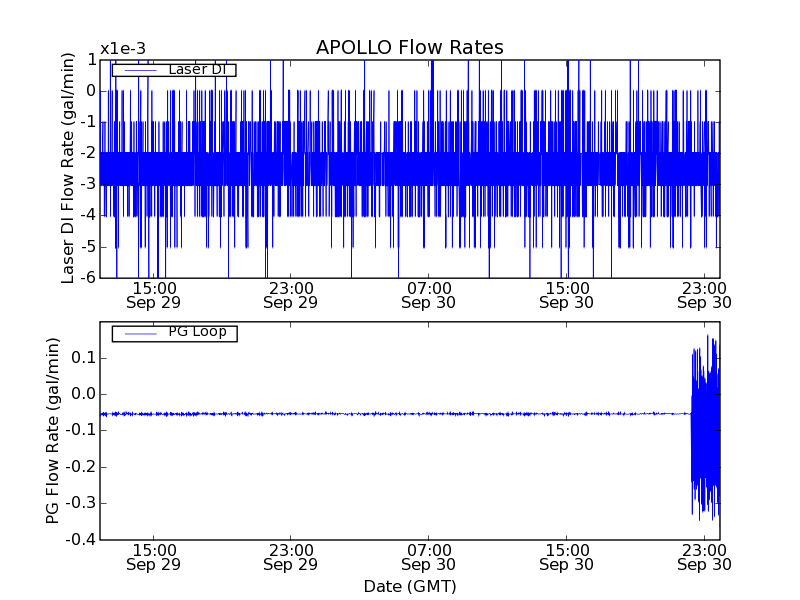Image resolution: width=800 pixels, height=600 pixels.
Task: Click the 'Laser DI Flow Rate (gal/min)' axis label
Action: [68, 168]
